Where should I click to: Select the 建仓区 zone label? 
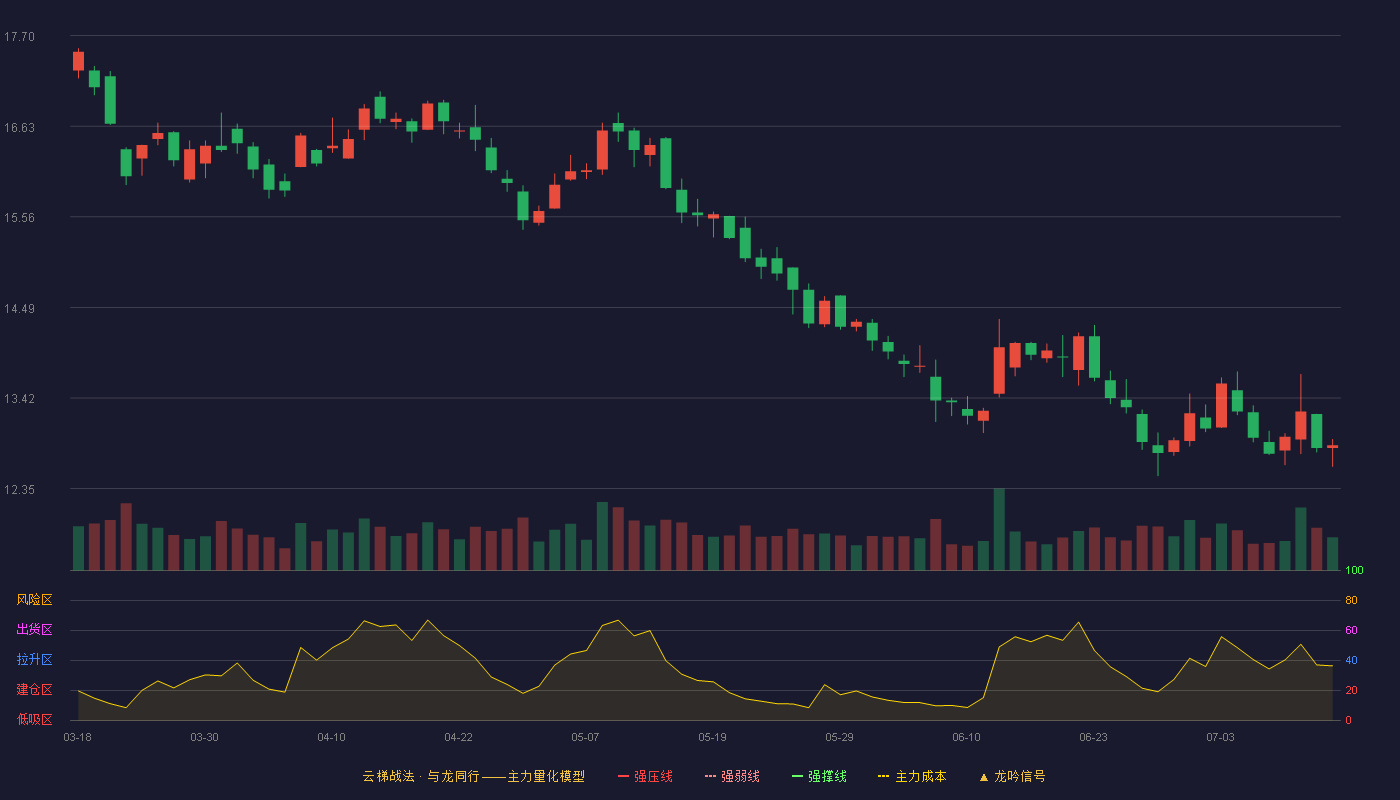[x=34, y=690]
